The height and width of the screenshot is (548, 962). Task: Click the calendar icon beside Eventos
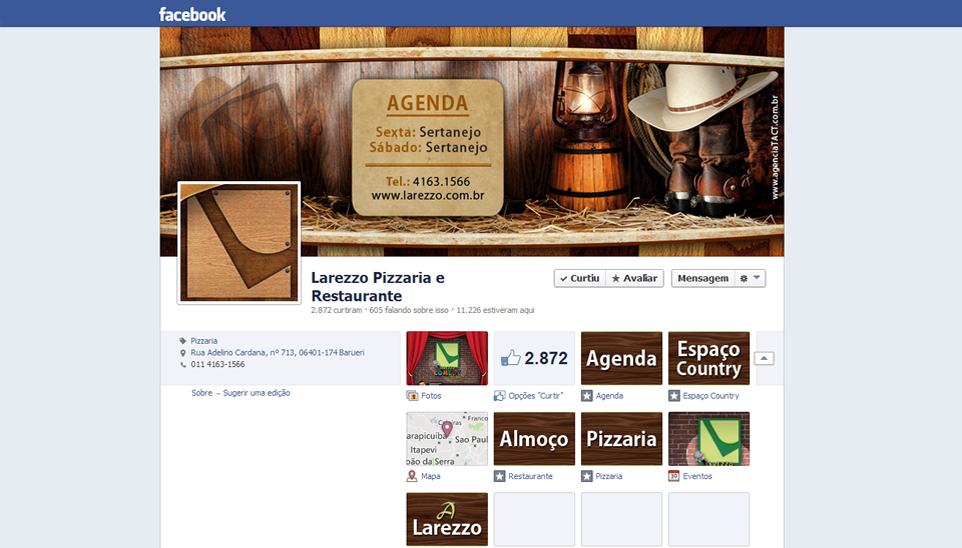674,476
